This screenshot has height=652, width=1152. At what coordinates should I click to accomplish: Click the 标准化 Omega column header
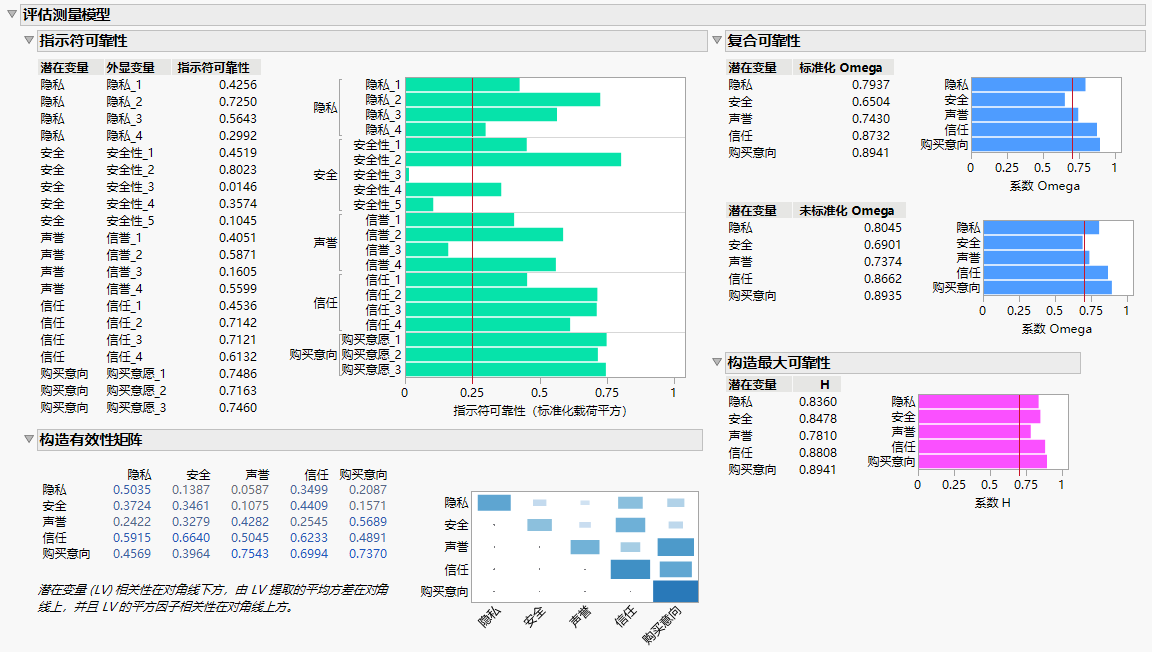[840, 68]
